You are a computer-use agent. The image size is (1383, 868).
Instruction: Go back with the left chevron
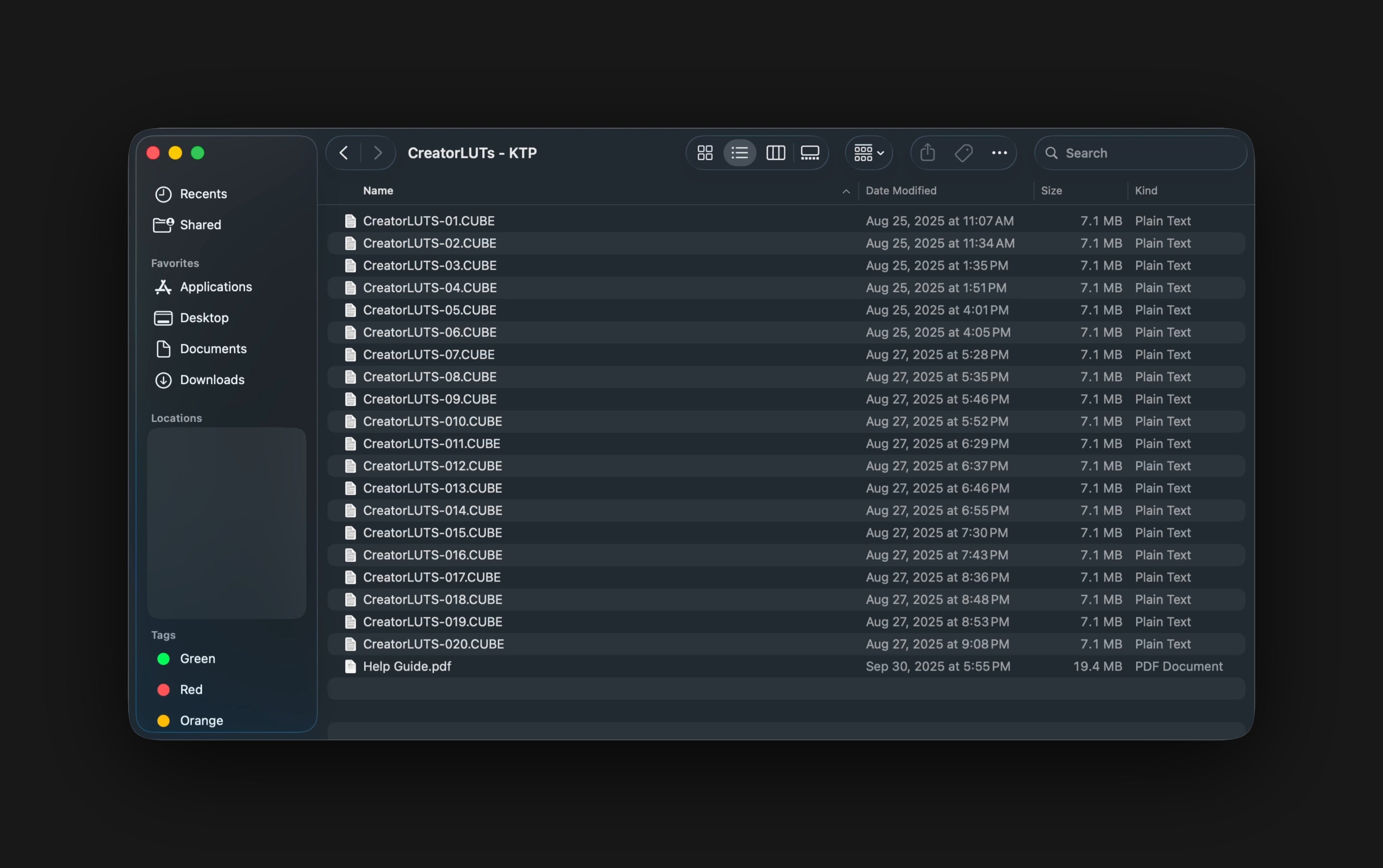pos(343,153)
